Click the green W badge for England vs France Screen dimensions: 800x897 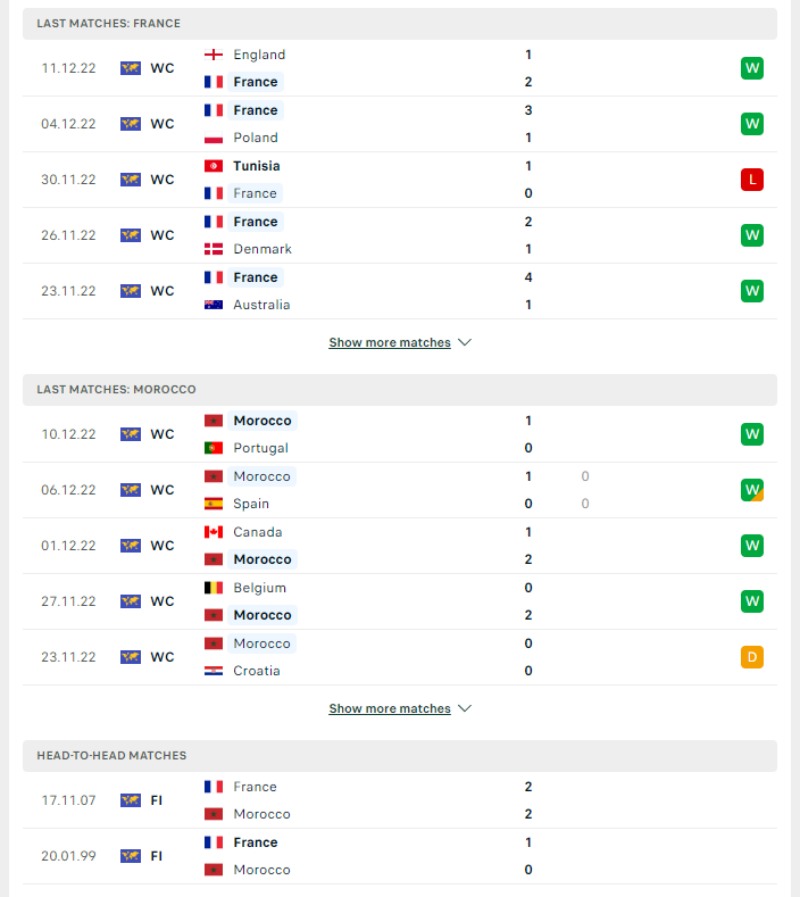pos(752,68)
